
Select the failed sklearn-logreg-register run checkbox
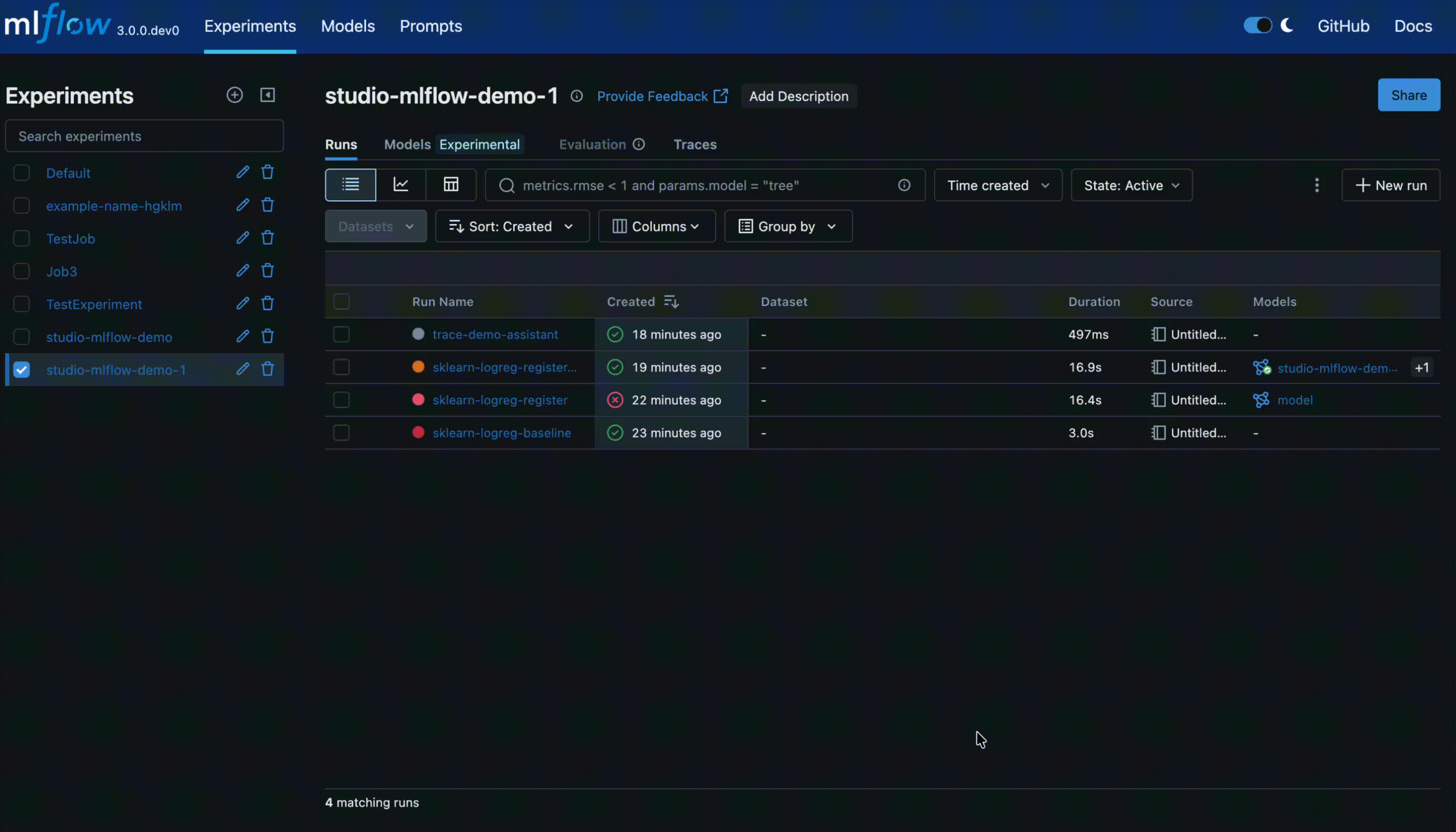pos(341,400)
